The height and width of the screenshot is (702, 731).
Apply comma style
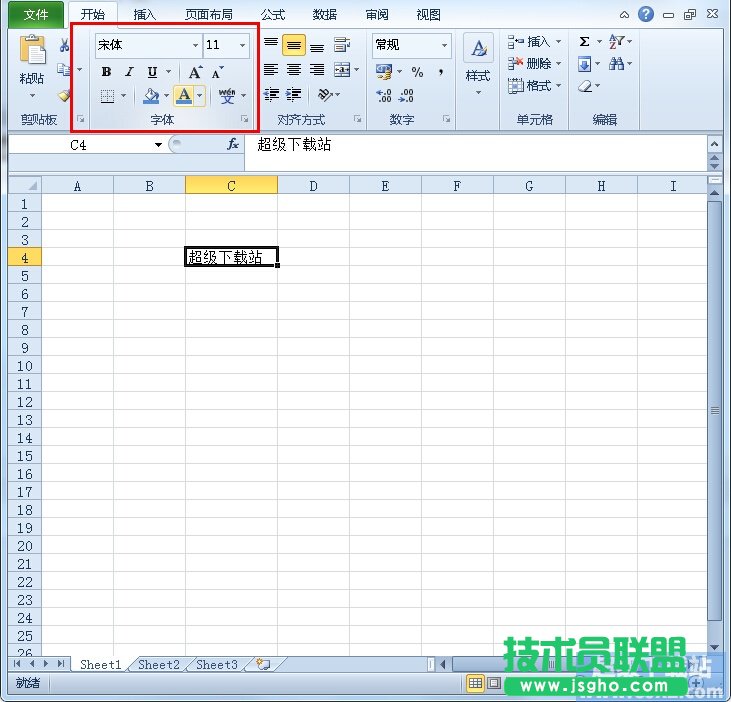441,72
